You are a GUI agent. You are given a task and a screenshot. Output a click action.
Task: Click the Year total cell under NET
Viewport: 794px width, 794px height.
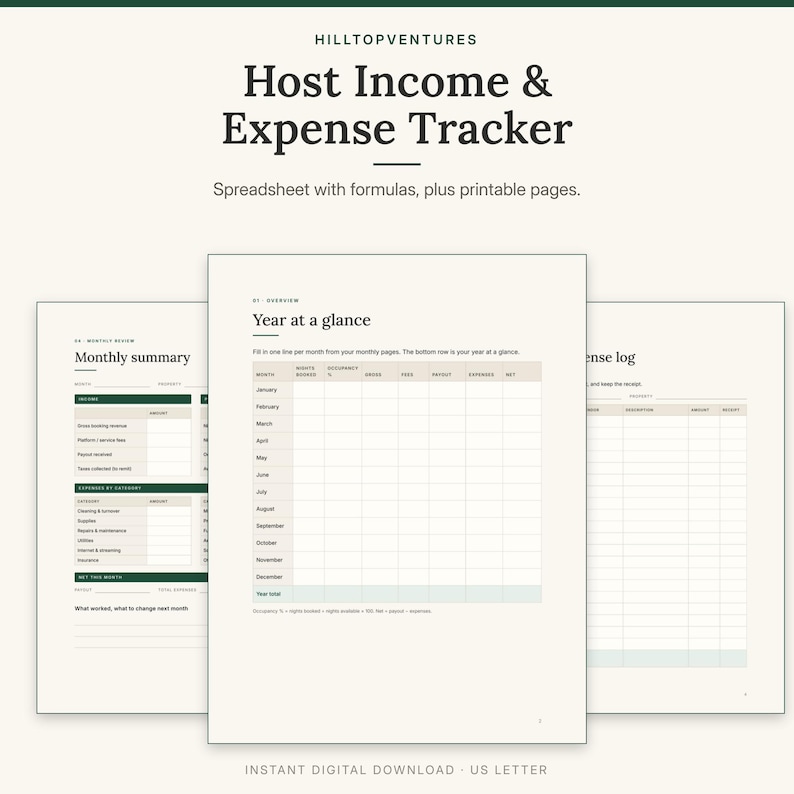(x=522, y=594)
